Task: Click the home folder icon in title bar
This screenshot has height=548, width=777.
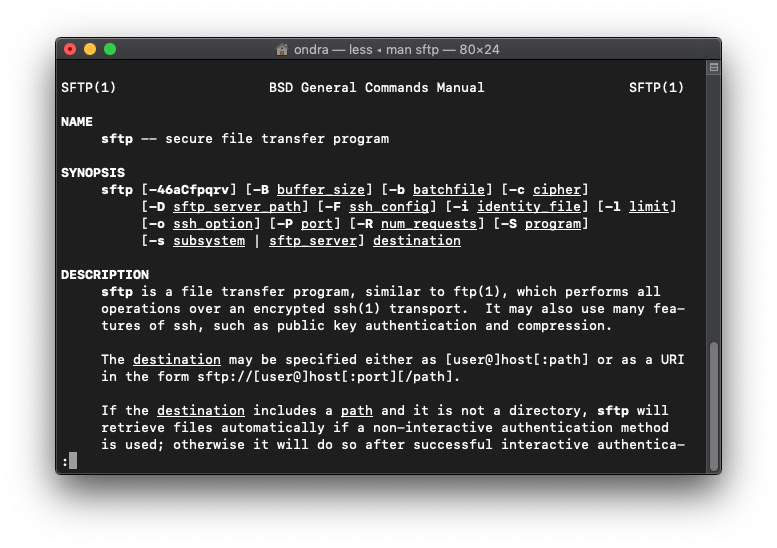Action: [282, 49]
